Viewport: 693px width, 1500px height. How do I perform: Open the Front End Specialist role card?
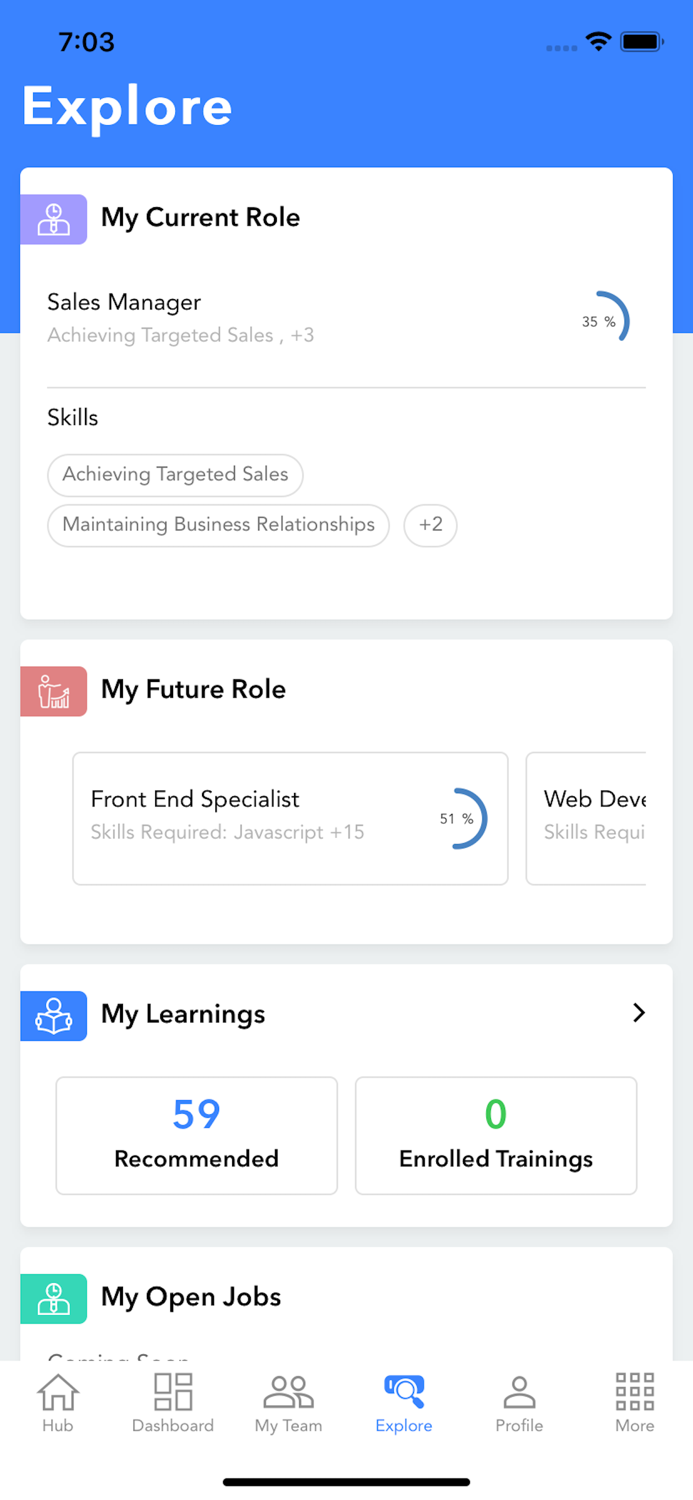(290, 818)
